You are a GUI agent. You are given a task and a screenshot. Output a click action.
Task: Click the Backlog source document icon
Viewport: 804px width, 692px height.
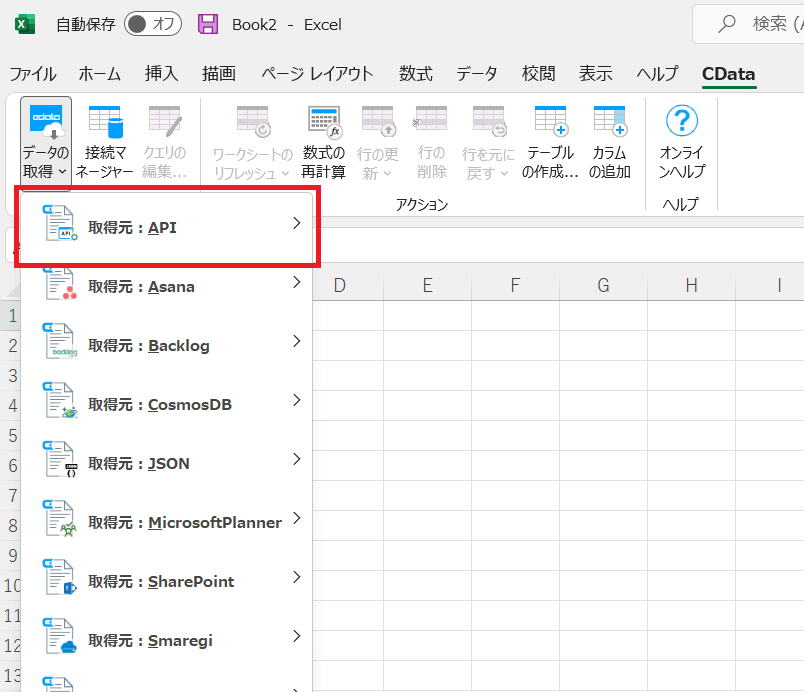coord(60,341)
